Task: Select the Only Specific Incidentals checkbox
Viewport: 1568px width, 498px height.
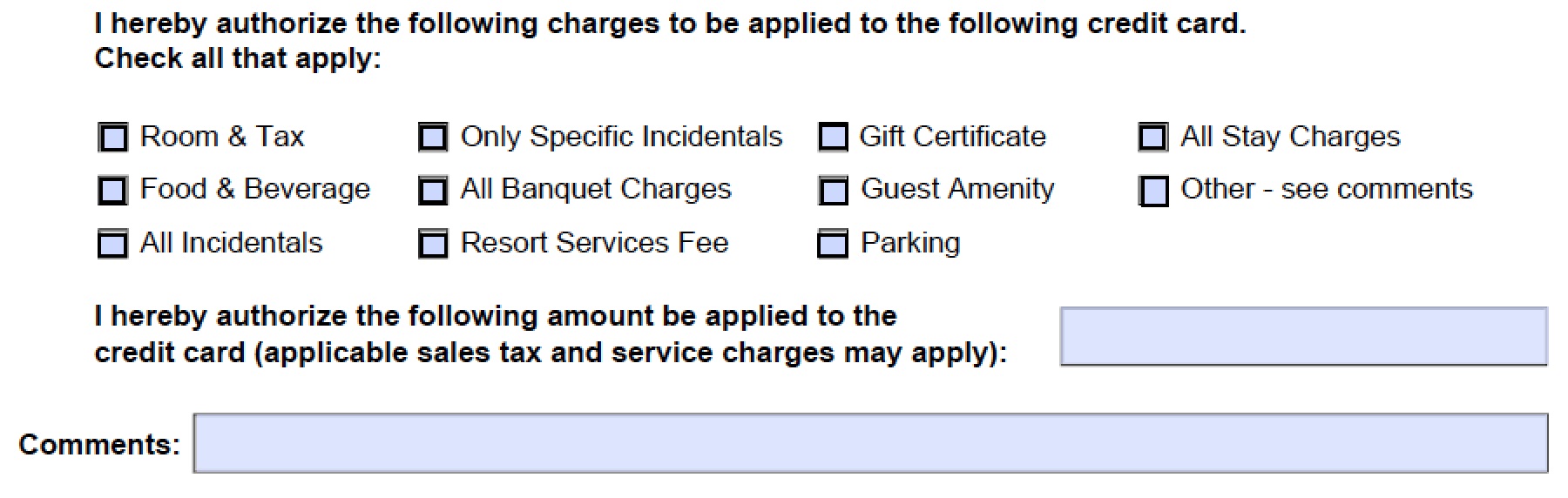Action: coord(433,138)
